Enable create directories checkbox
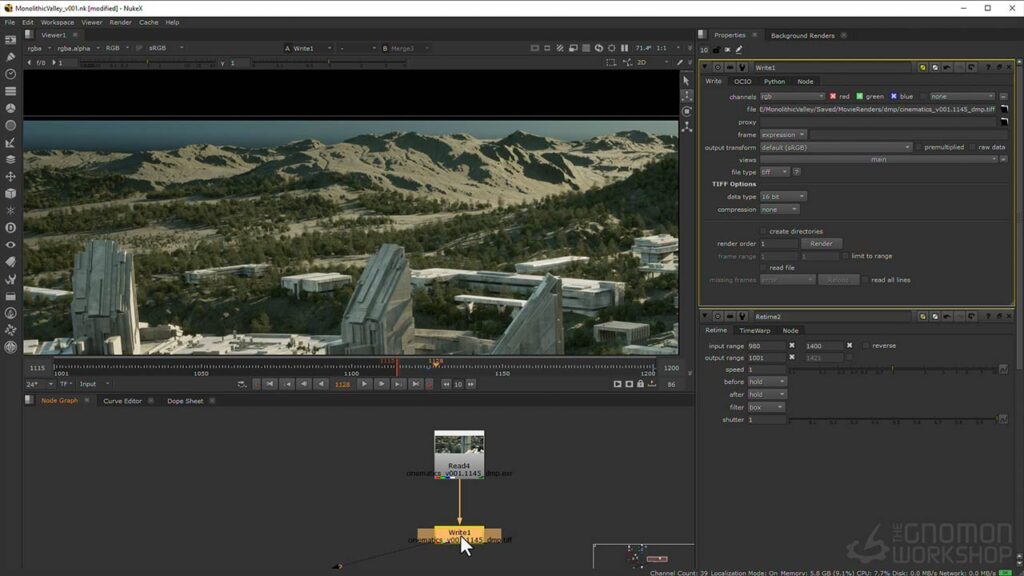 click(x=763, y=231)
